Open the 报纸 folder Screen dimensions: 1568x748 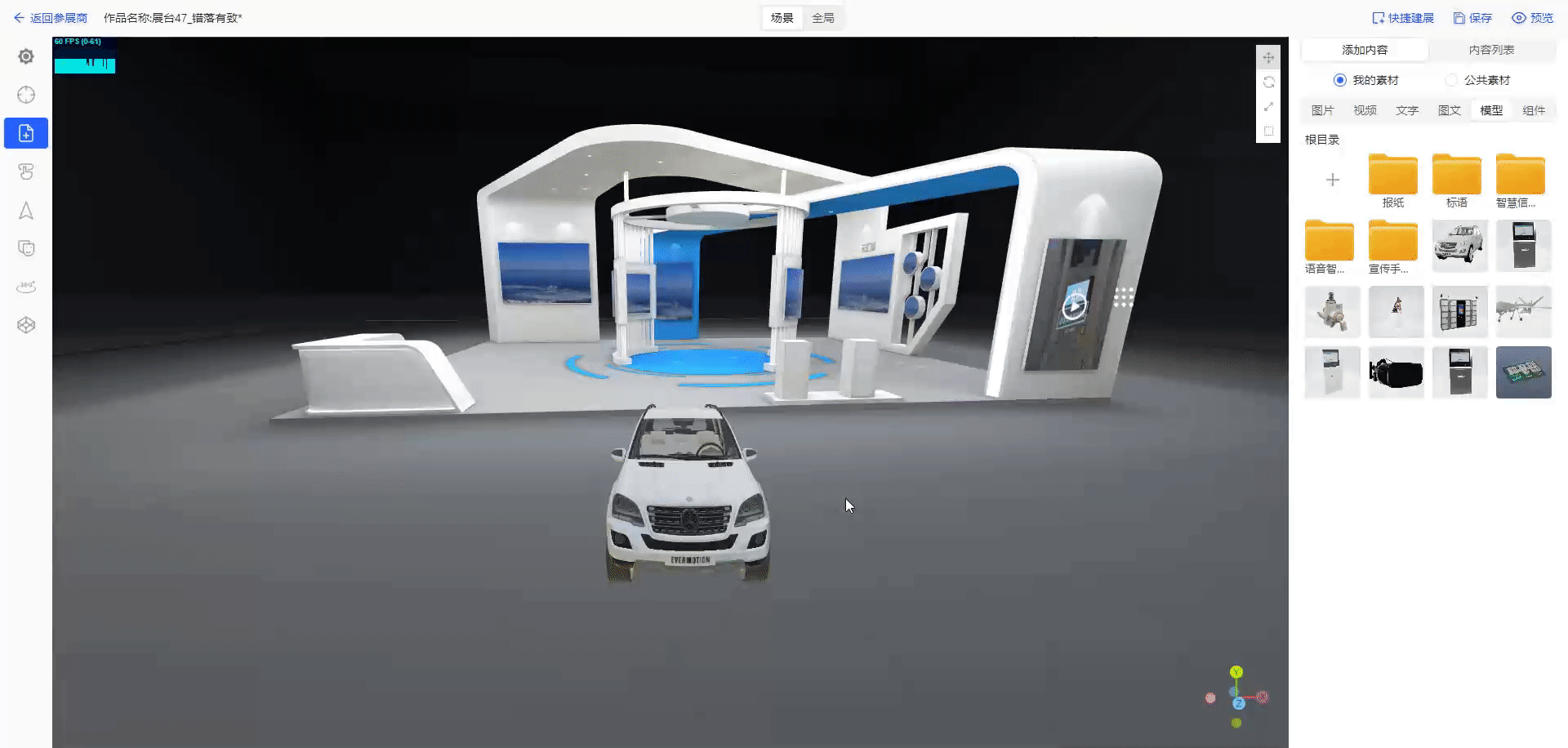[x=1392, y=175]
